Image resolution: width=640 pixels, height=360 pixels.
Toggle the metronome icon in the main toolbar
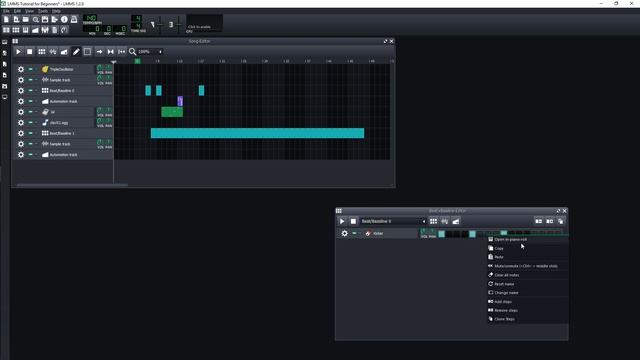click(74, 19)
